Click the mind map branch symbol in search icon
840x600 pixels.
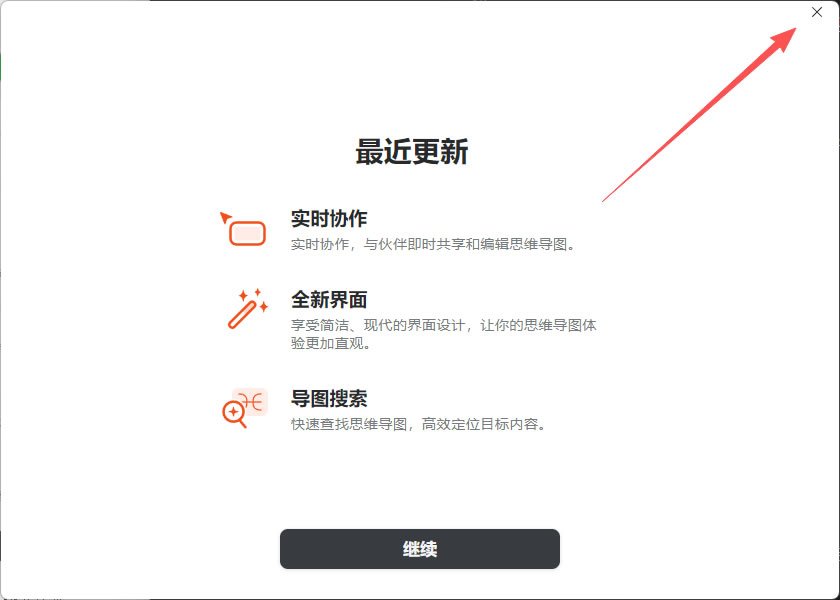[251, 401]
